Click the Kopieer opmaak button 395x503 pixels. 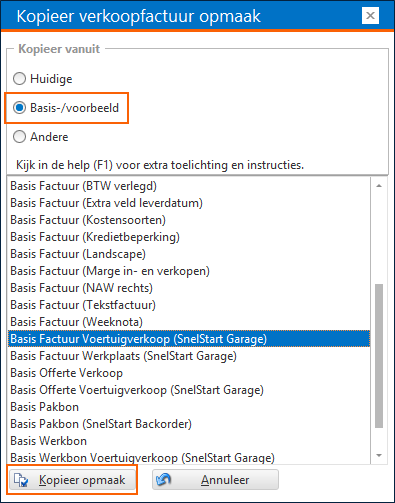tap(72, 480)
